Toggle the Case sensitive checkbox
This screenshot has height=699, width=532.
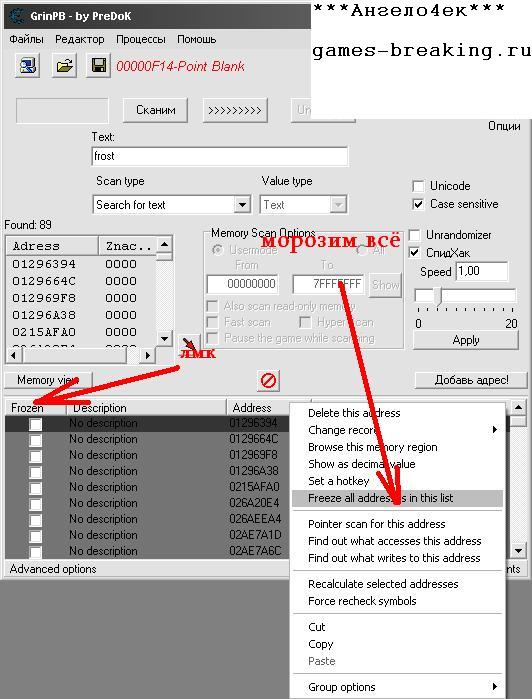point(418,204)
